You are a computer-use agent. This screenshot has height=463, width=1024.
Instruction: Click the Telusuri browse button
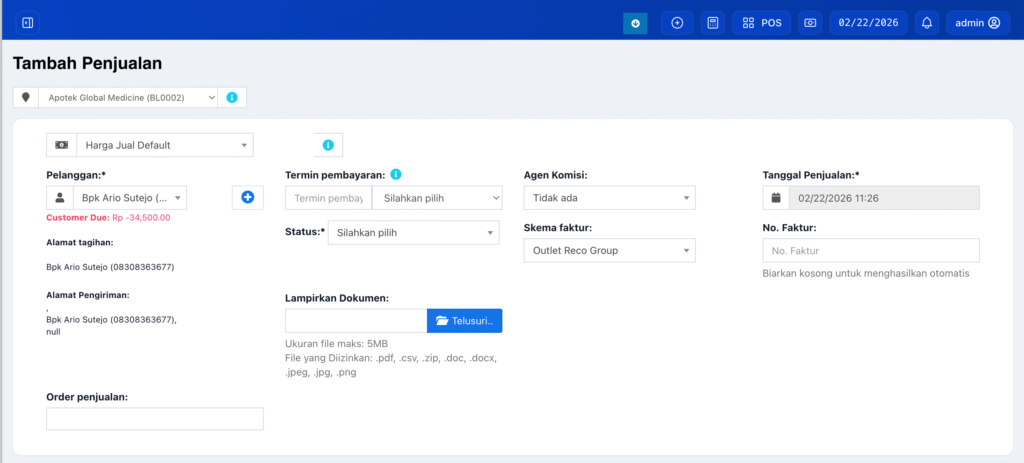[464, 321]
